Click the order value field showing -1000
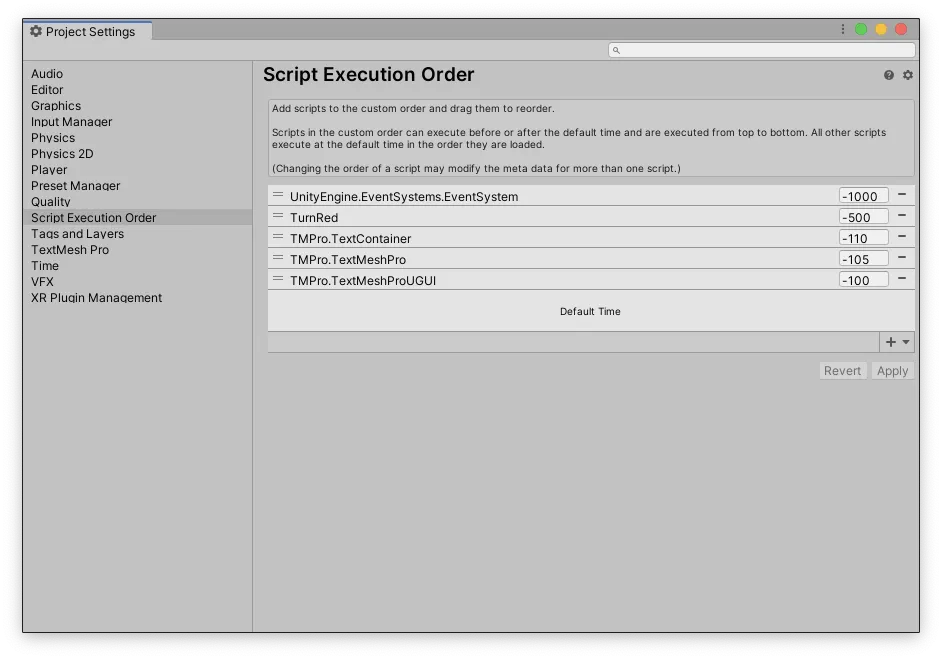The image size is (942, 659). pyautogui.click(x=864, y=196)
